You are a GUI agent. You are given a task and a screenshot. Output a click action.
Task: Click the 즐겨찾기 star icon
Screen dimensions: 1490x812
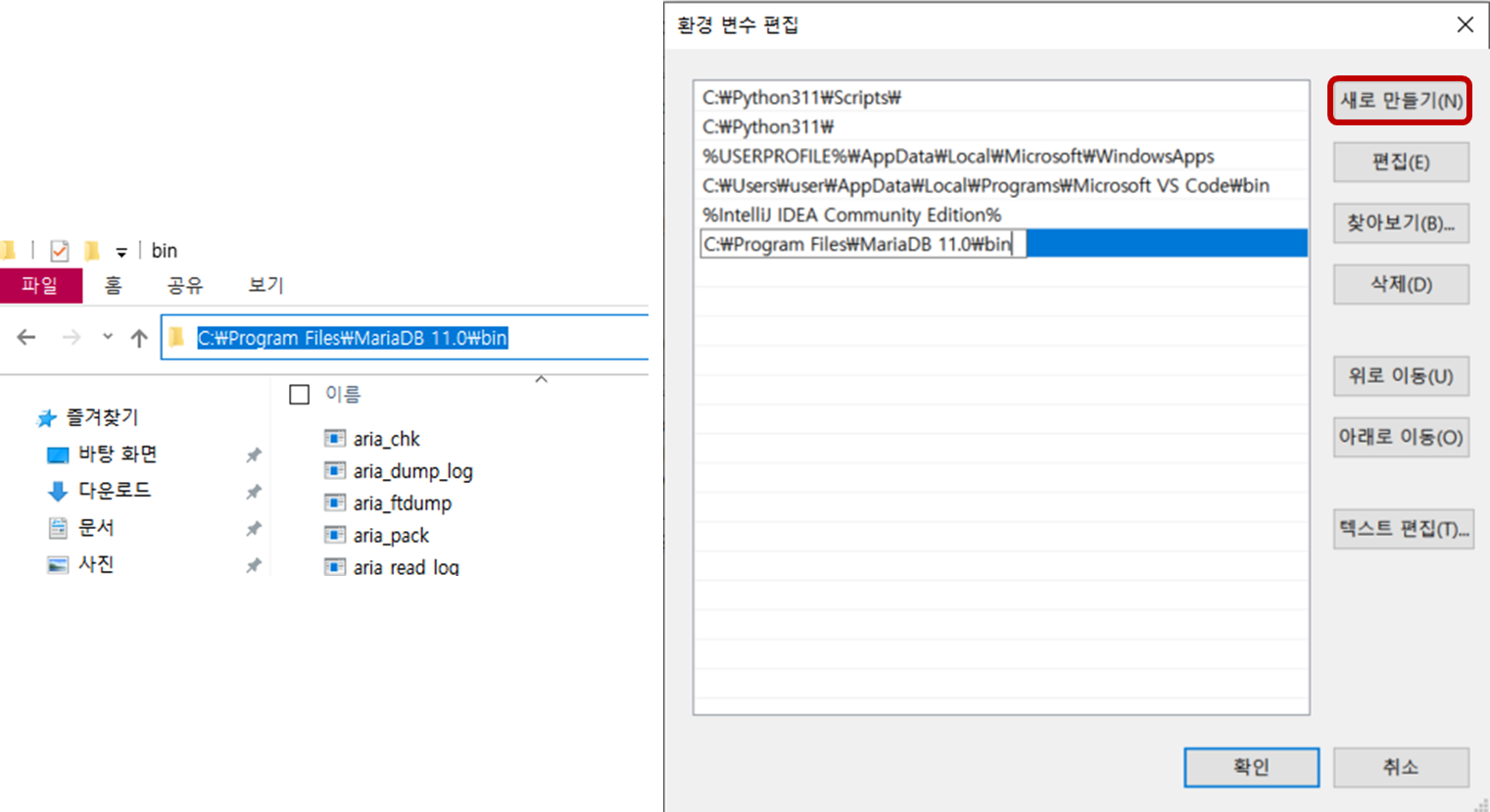pos(47,417)
